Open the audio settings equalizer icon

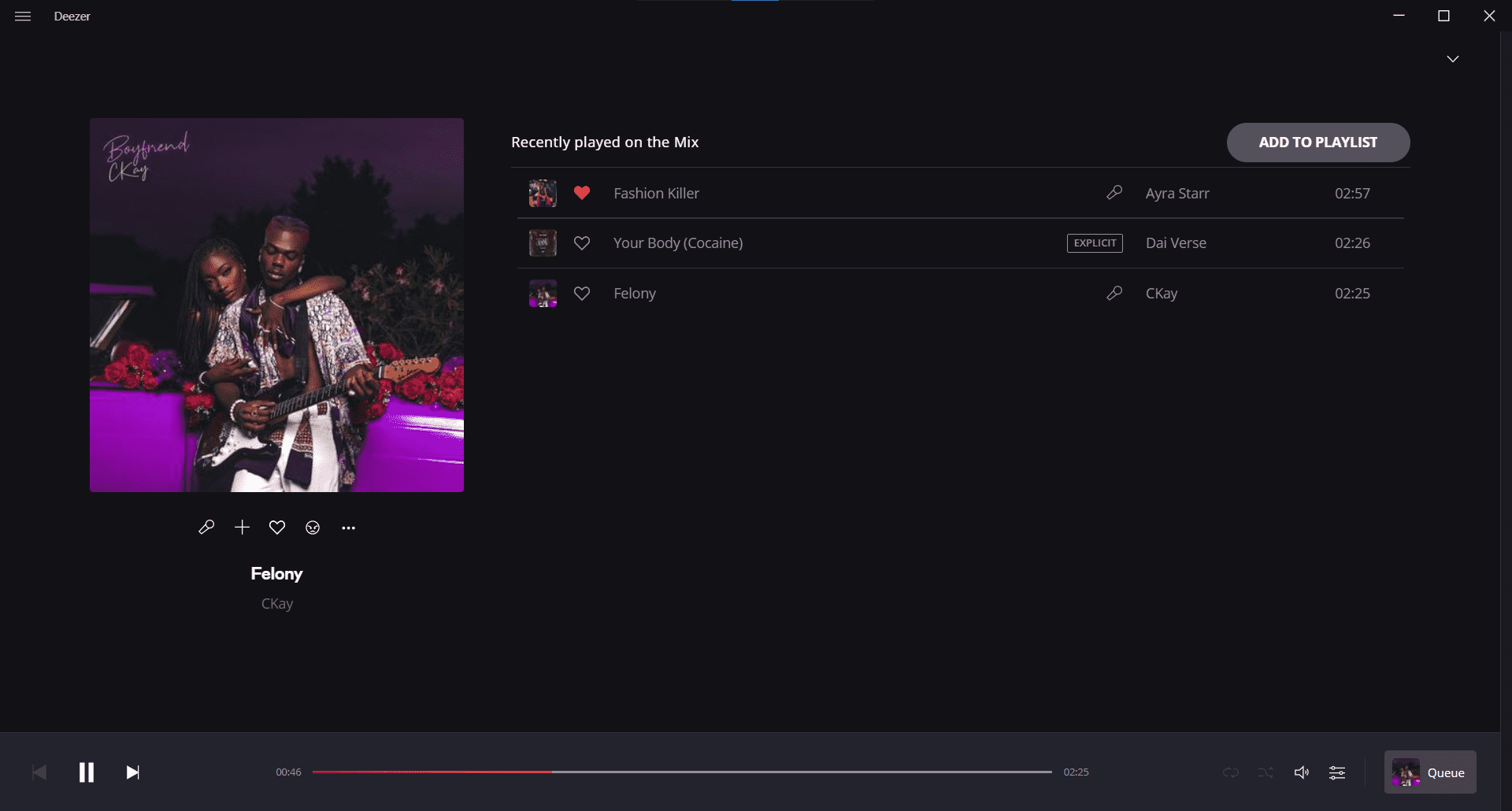pyautogui.click(x=1337, y=772)
